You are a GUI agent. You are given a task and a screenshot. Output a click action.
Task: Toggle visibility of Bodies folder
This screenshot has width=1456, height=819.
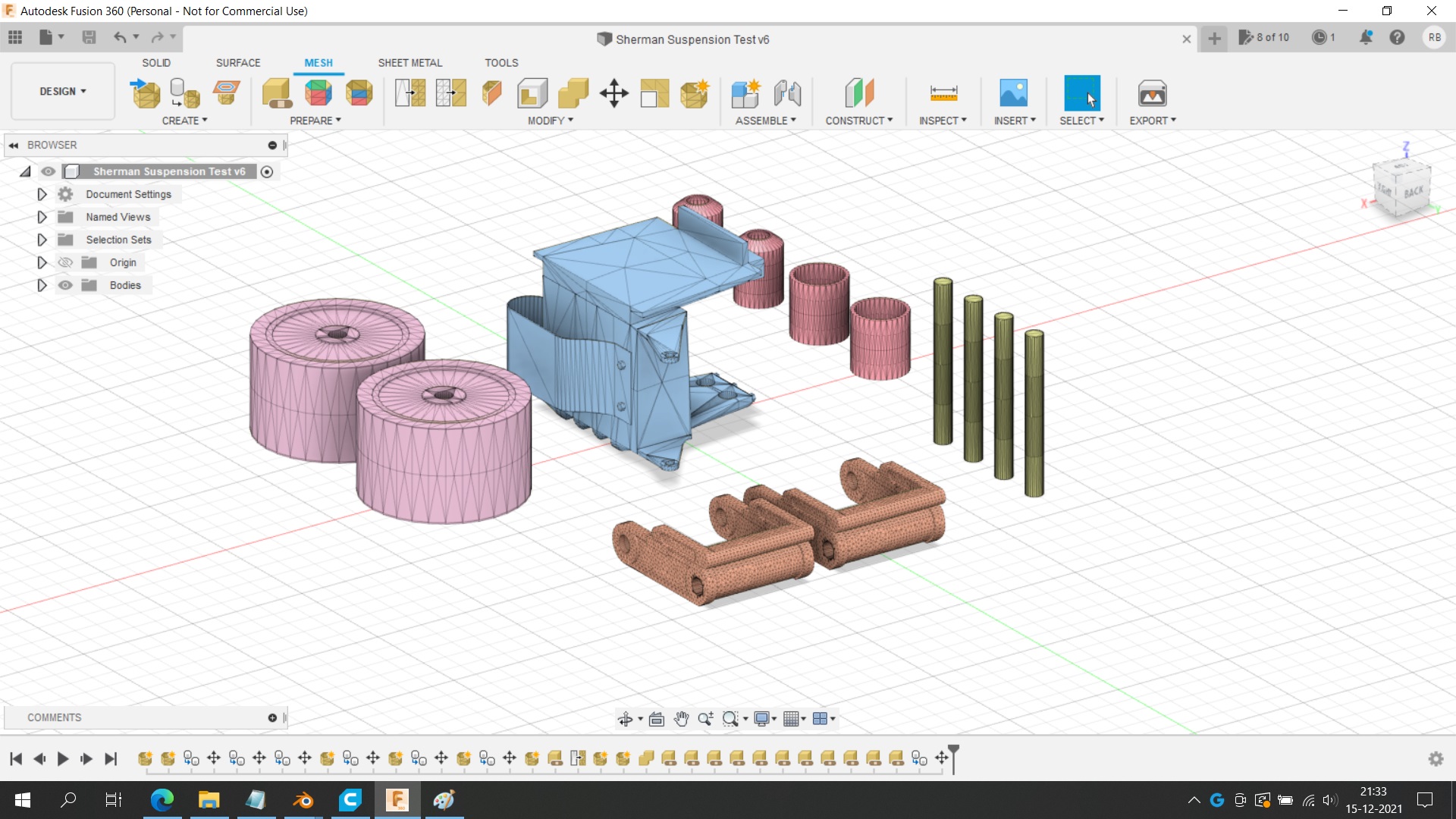pos(66,285)
